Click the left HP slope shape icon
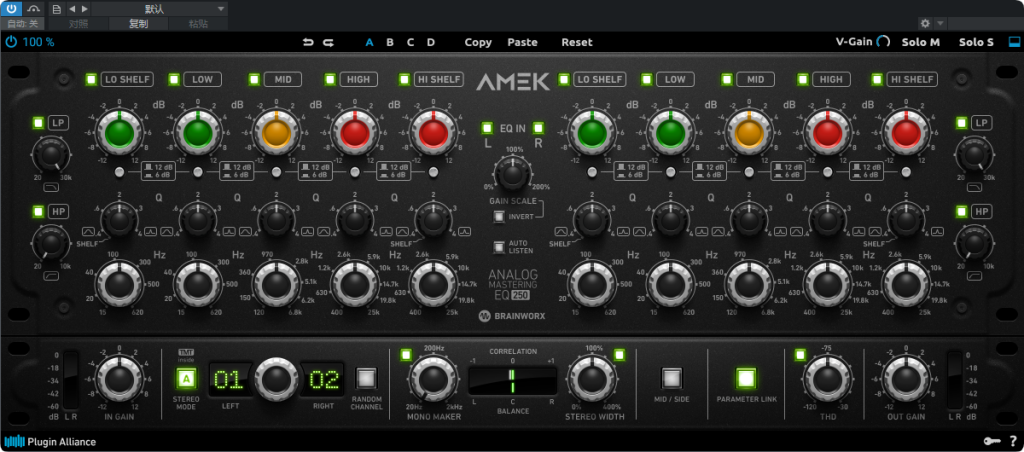 pos(51,276)
